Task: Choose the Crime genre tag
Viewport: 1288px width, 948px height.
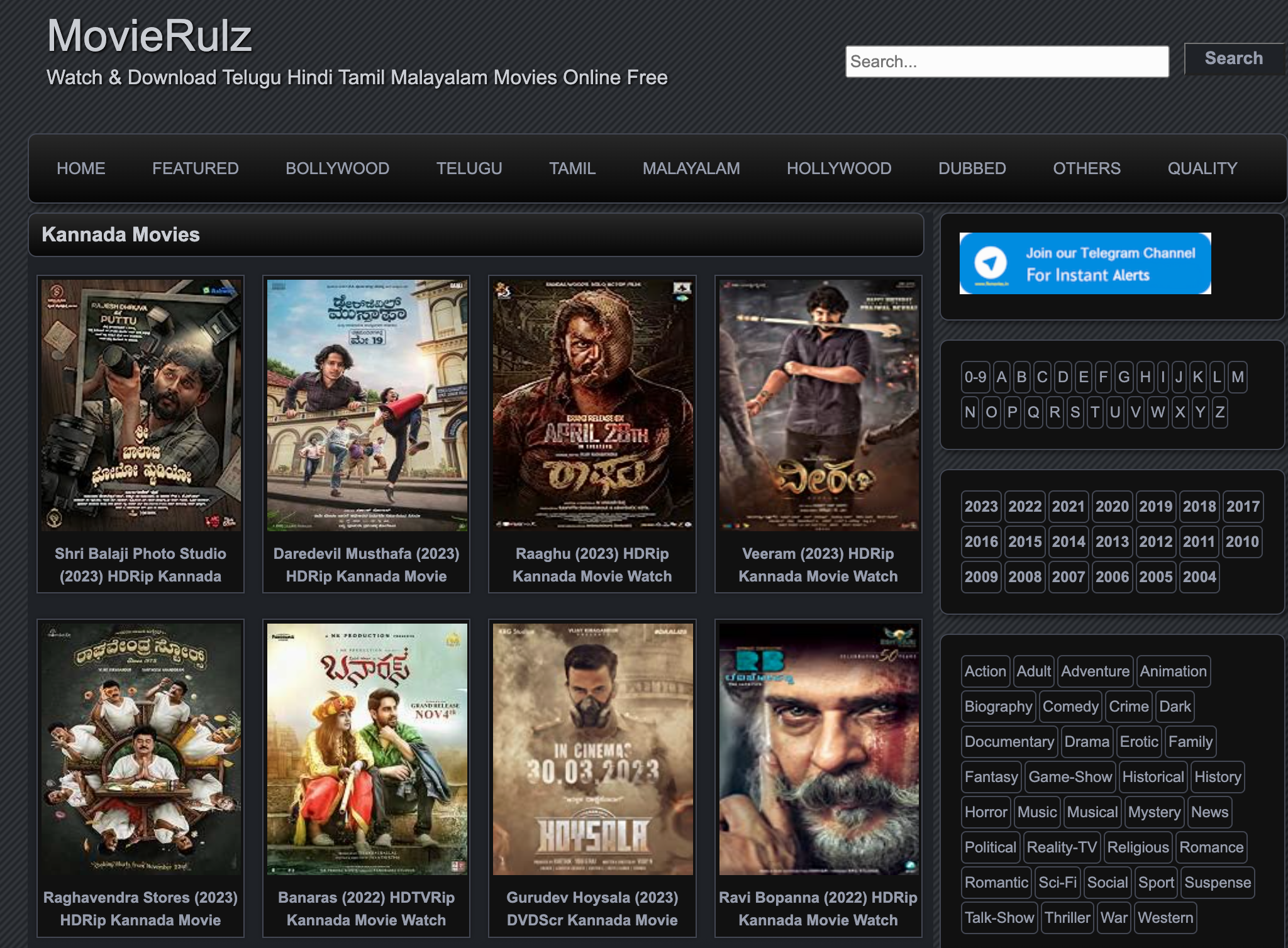Action: [x=1128, y=707]
